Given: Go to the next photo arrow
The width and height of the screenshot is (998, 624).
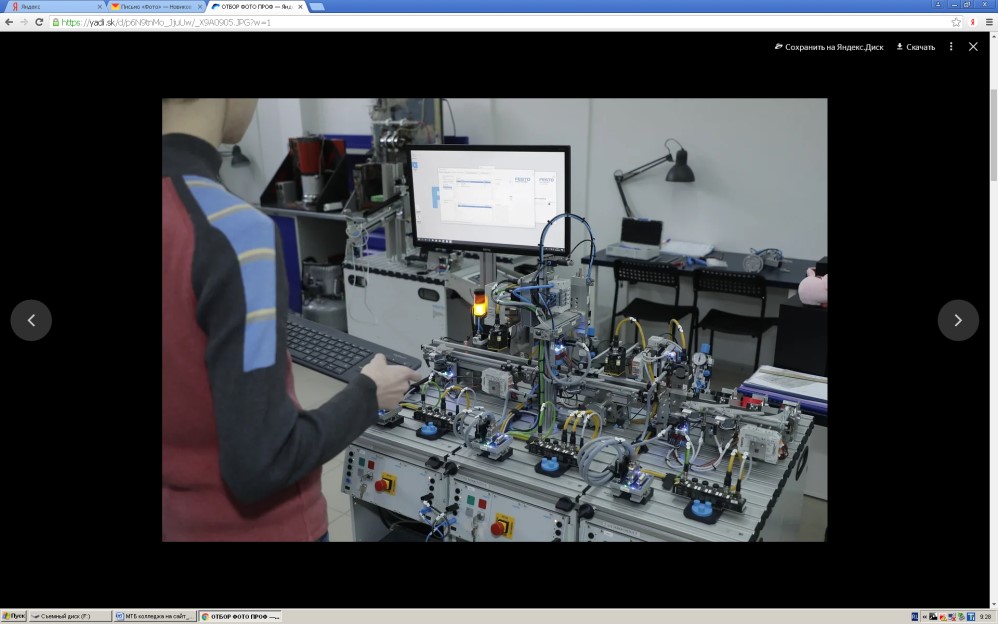Looking at the screenshot, I should click(x=957, y=320).
